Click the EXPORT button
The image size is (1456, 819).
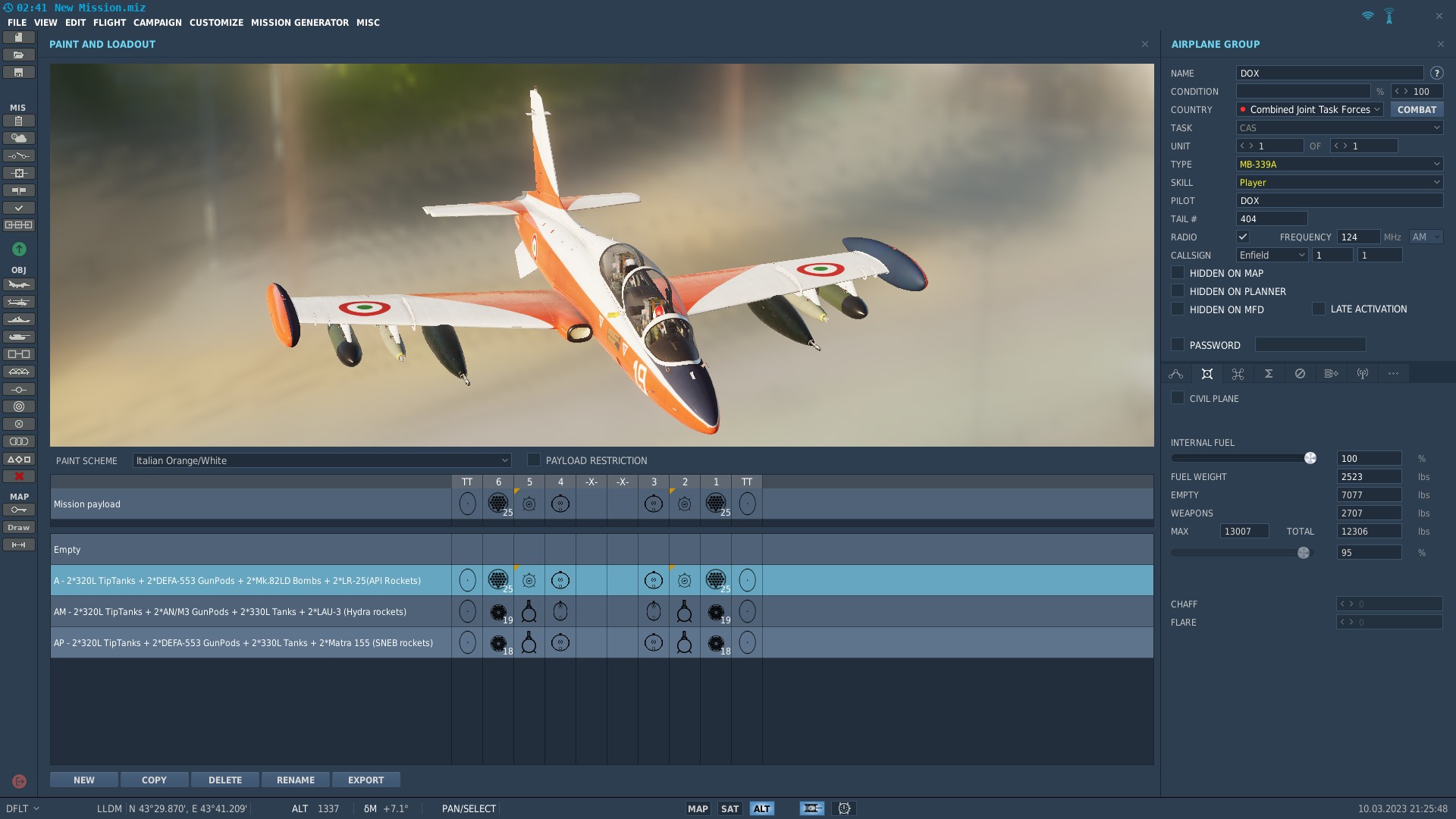coord(366,780)
